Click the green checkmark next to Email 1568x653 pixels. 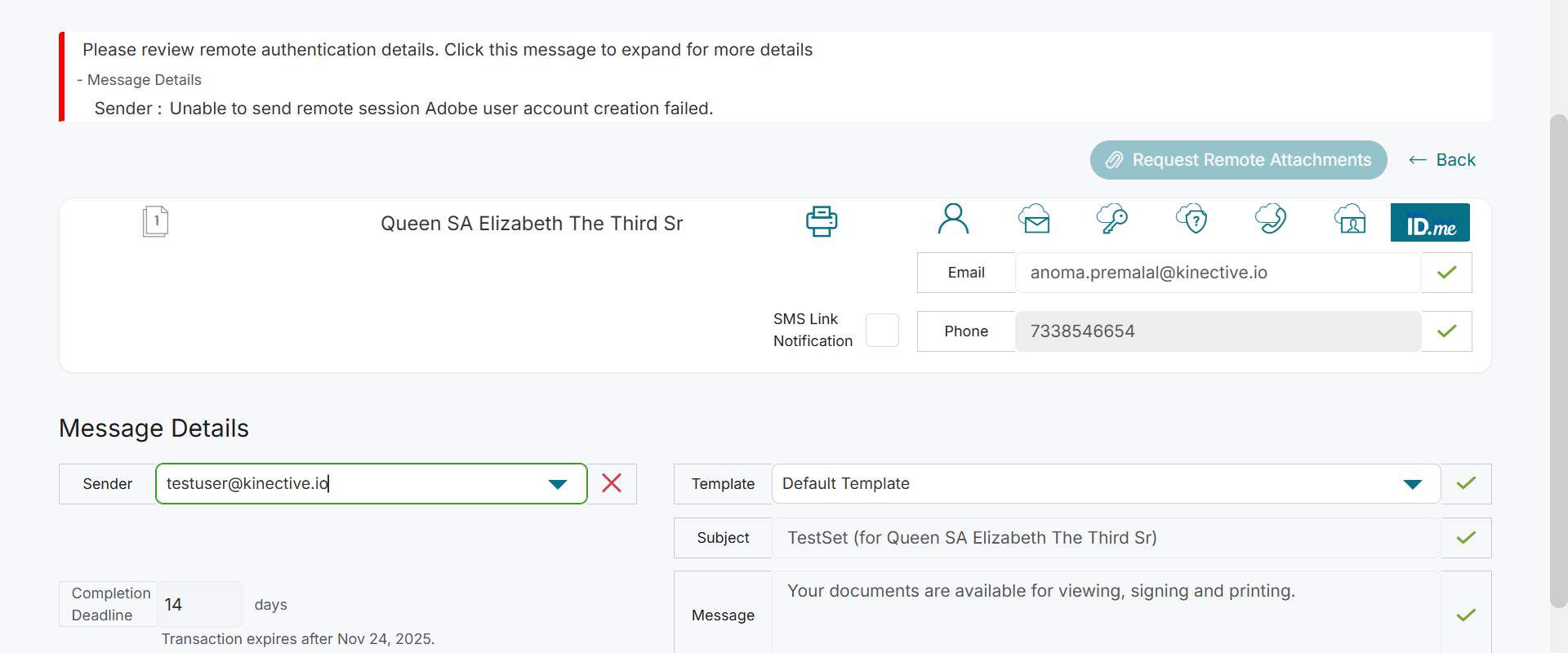[x=1446, y=273]
